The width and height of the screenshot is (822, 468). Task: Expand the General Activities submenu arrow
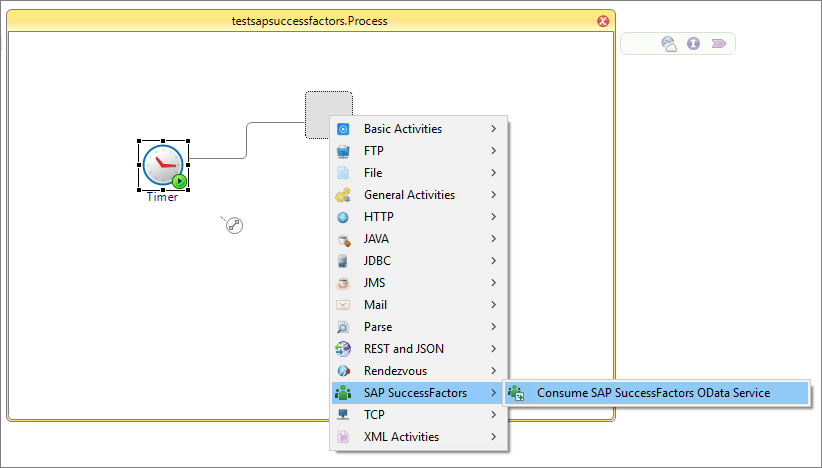[x=493, y=194]
